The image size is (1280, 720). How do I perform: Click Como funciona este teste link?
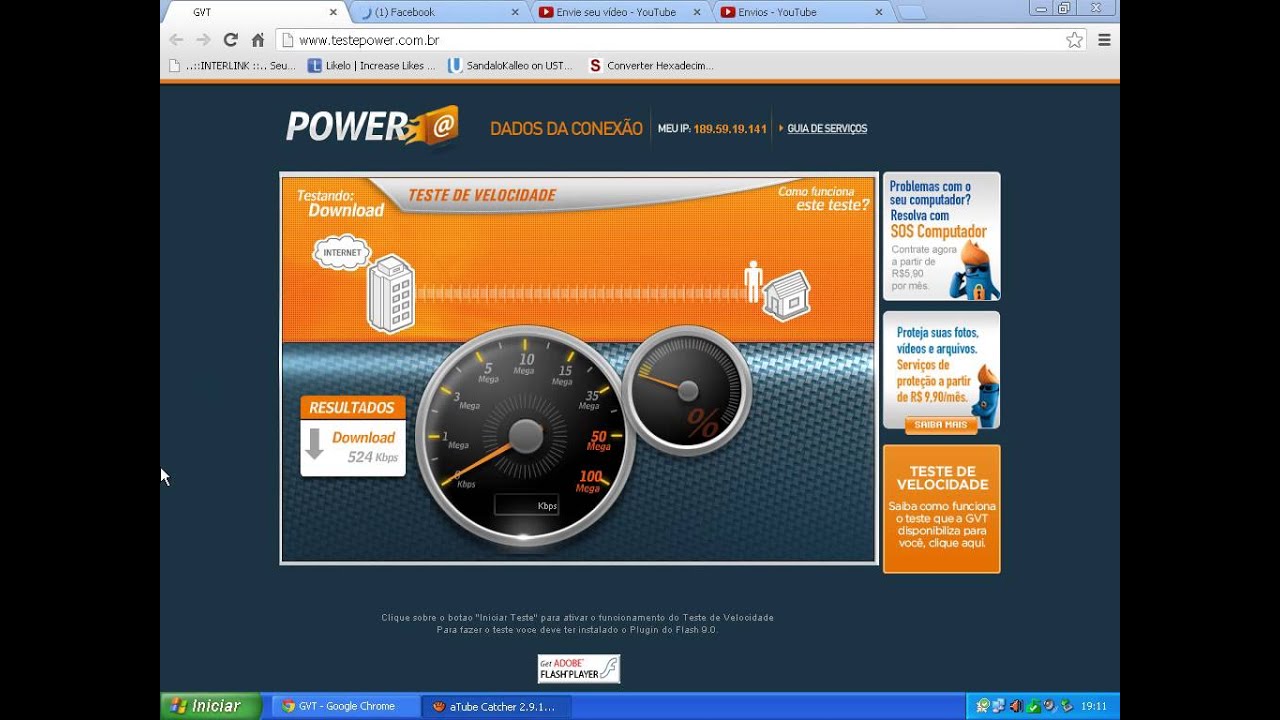[x=823, y=198]
